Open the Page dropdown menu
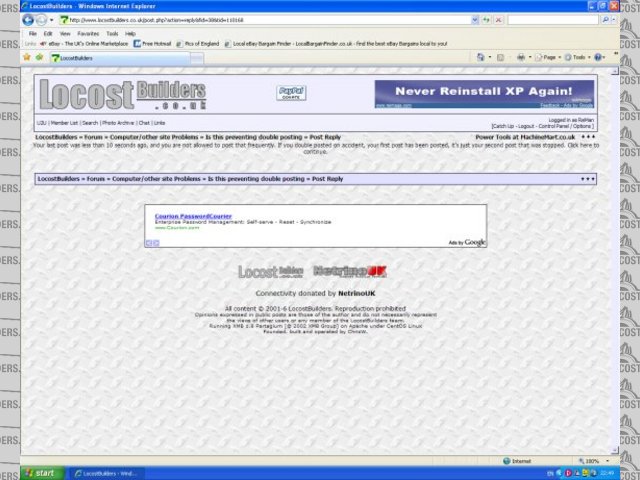 548,57
